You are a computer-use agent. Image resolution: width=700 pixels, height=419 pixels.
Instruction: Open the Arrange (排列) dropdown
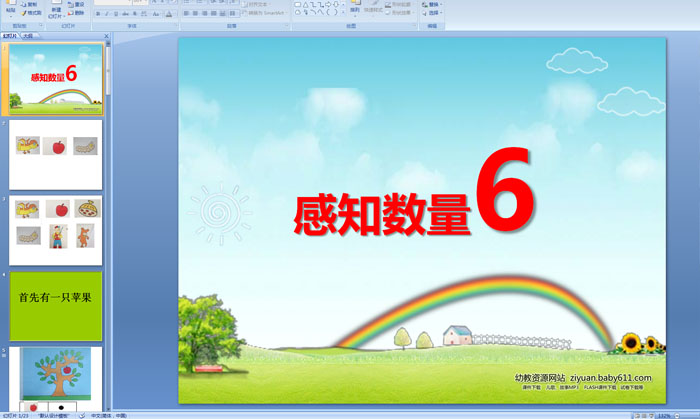(x=355, y=7)
